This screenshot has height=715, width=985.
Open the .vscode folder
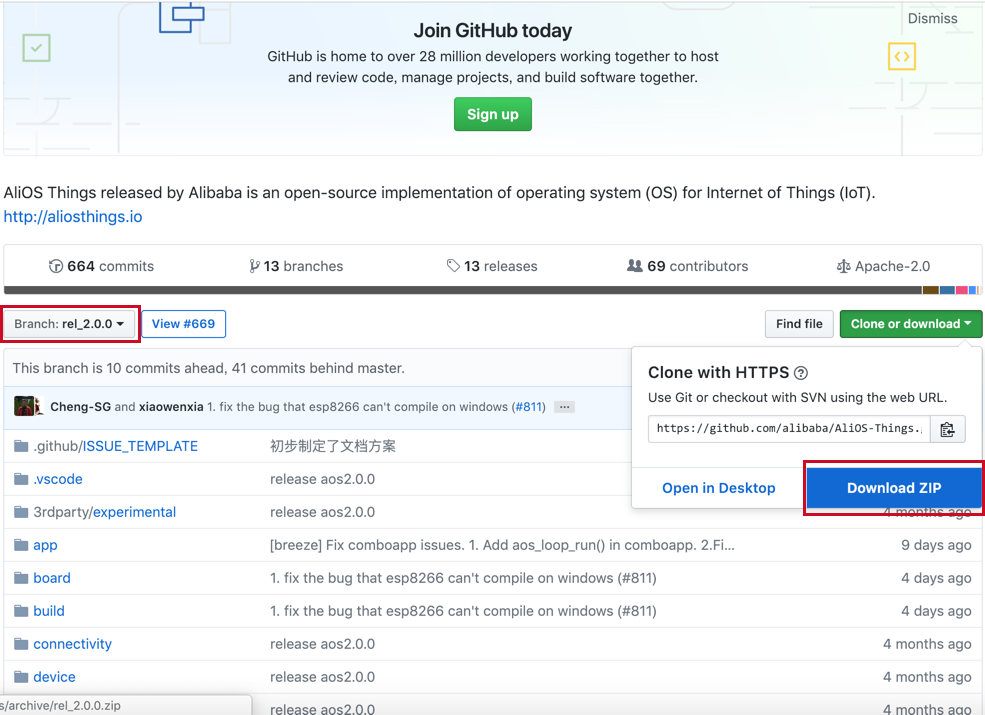(58, 479)
